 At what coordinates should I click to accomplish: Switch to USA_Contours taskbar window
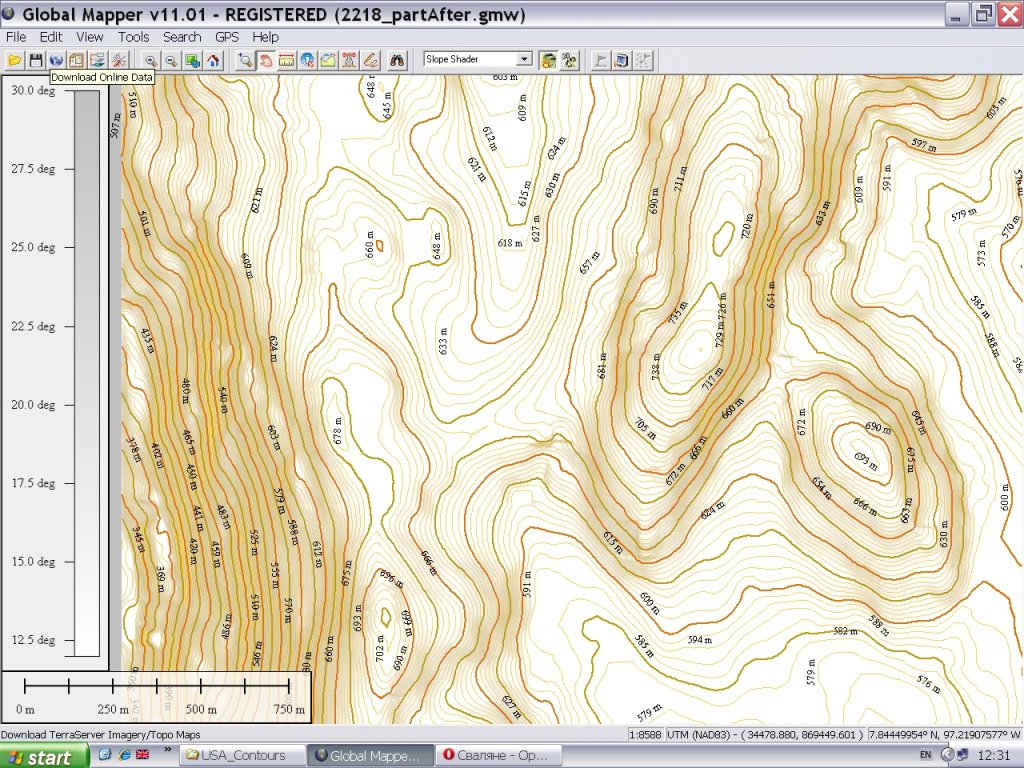tap(243, 755)
